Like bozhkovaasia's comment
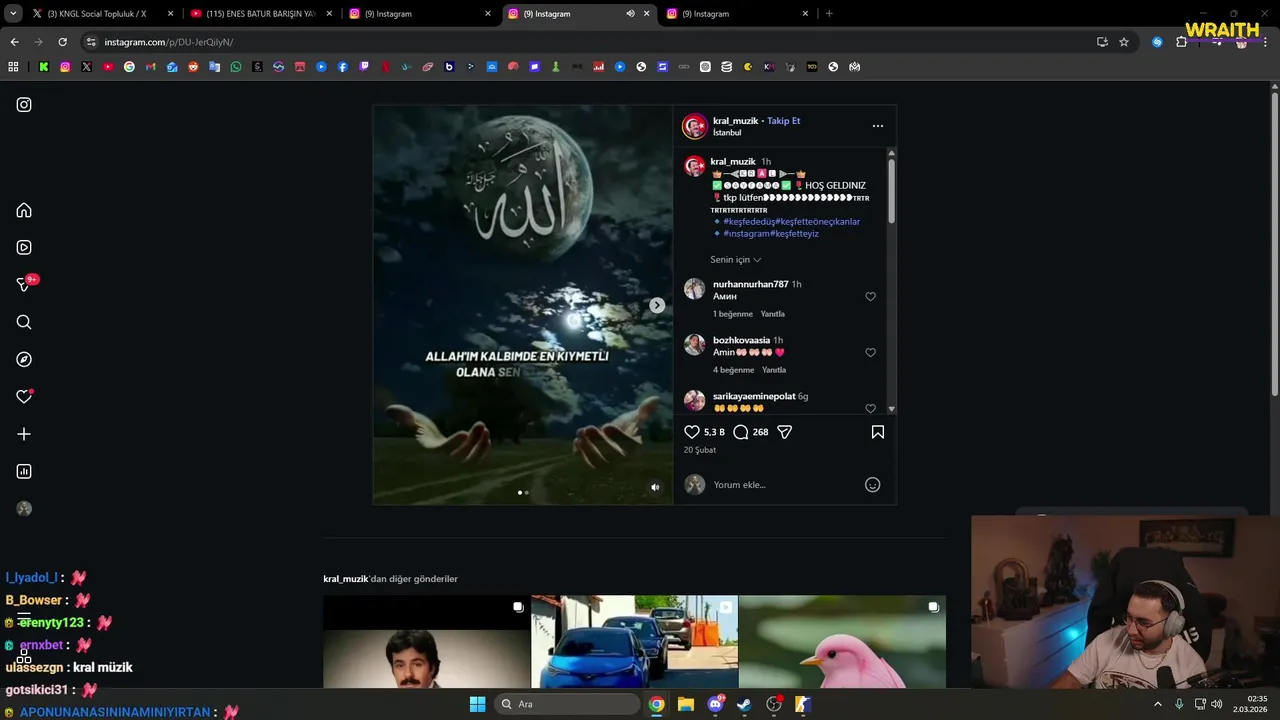 point(870,353)
